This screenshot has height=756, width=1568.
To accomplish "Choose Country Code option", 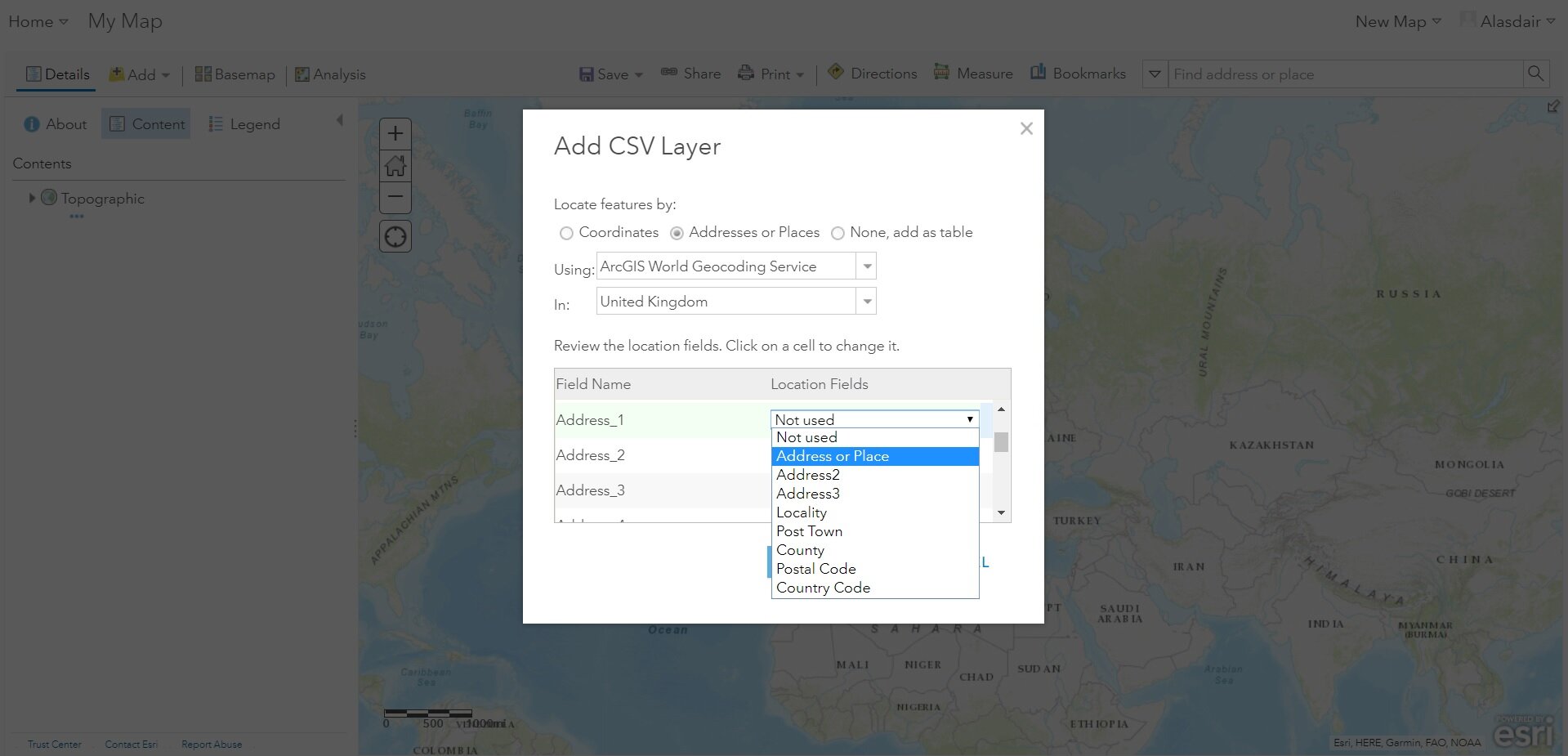I will 875,588.
